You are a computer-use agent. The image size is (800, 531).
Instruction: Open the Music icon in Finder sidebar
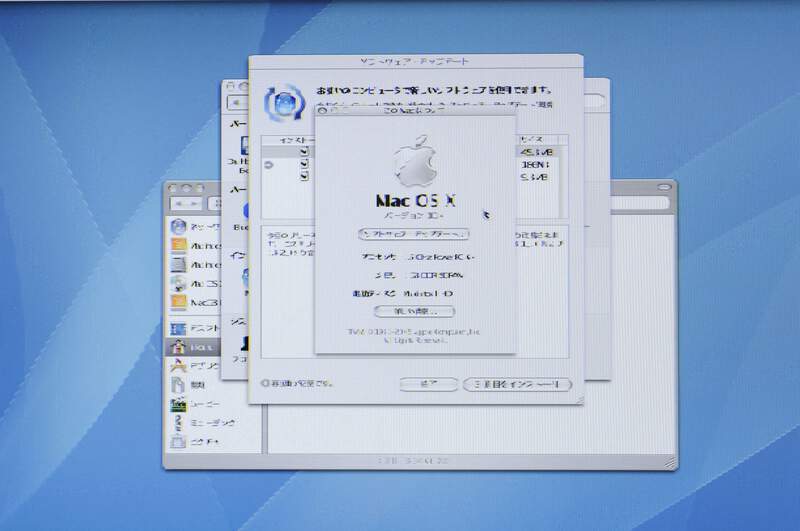[x=178, y=424]
